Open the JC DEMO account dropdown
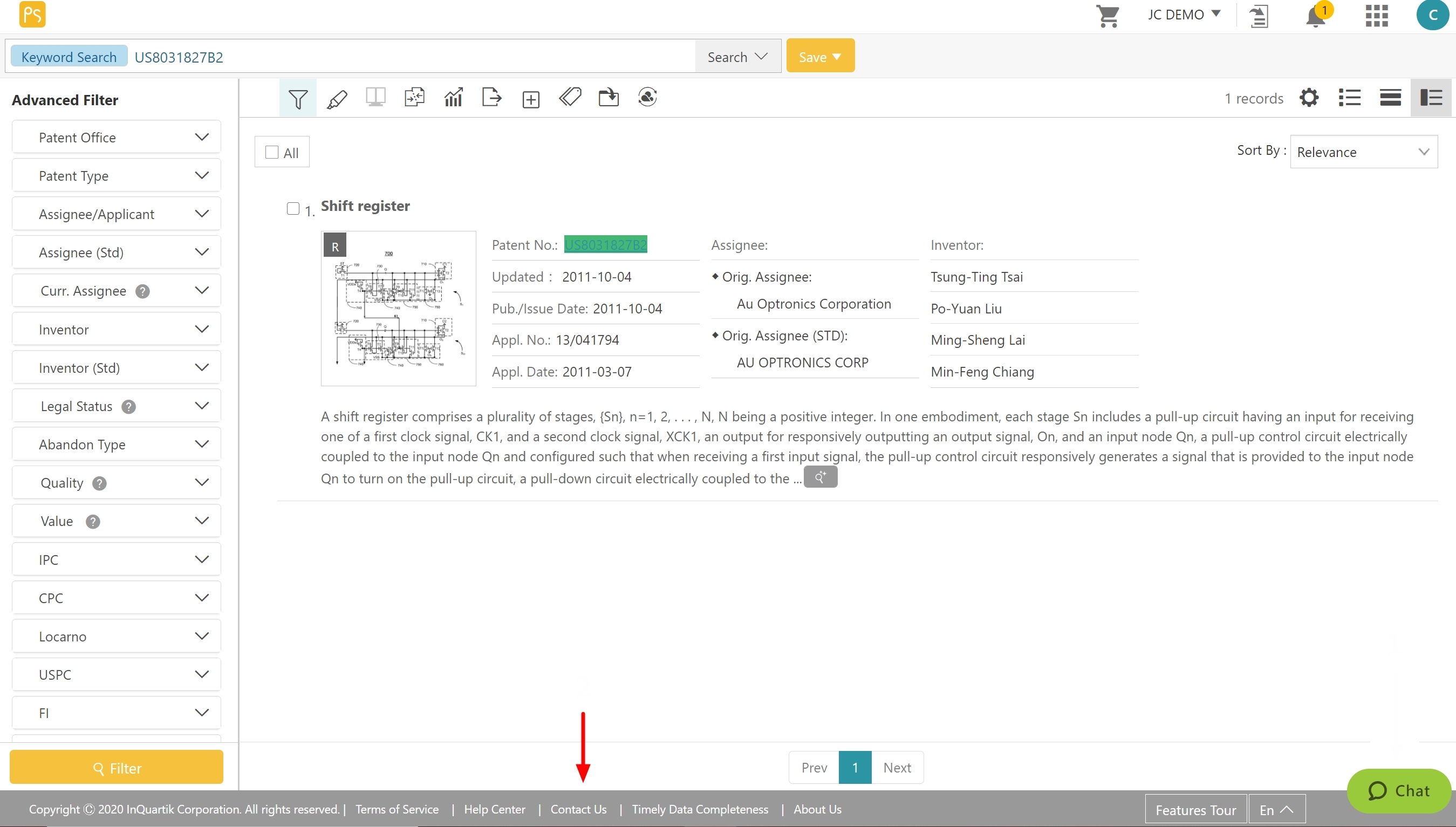Viewport: 1456px width, 827px height. 1184,15
